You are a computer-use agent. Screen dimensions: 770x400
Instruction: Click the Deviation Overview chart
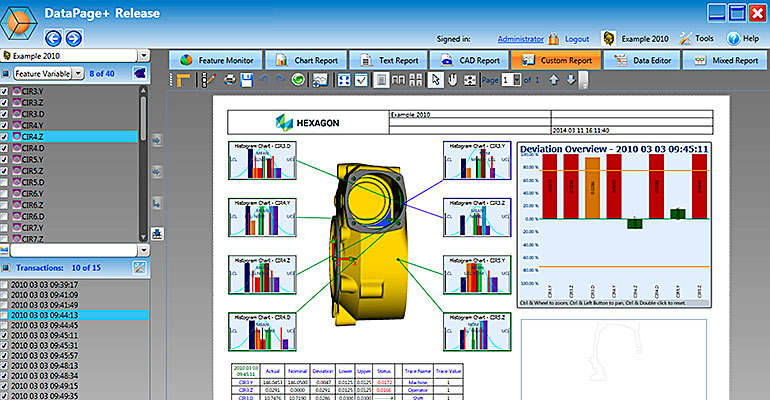pos(614,225)
